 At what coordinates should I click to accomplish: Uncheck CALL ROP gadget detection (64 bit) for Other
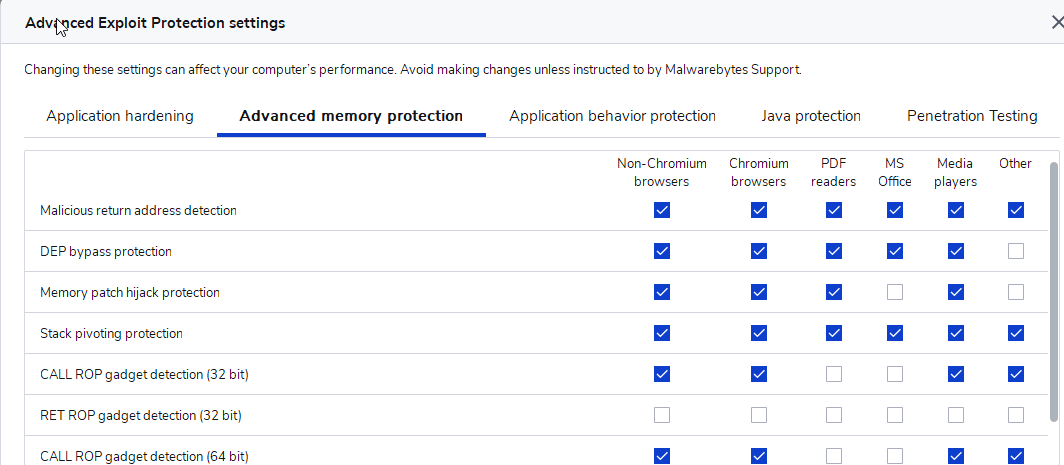pyautogui.click(x=1016, y=456)
